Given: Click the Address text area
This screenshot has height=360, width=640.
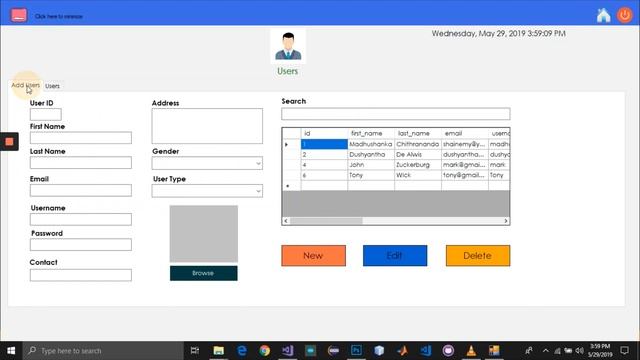Looking at the screenshot, I should [x=207, y=126].
